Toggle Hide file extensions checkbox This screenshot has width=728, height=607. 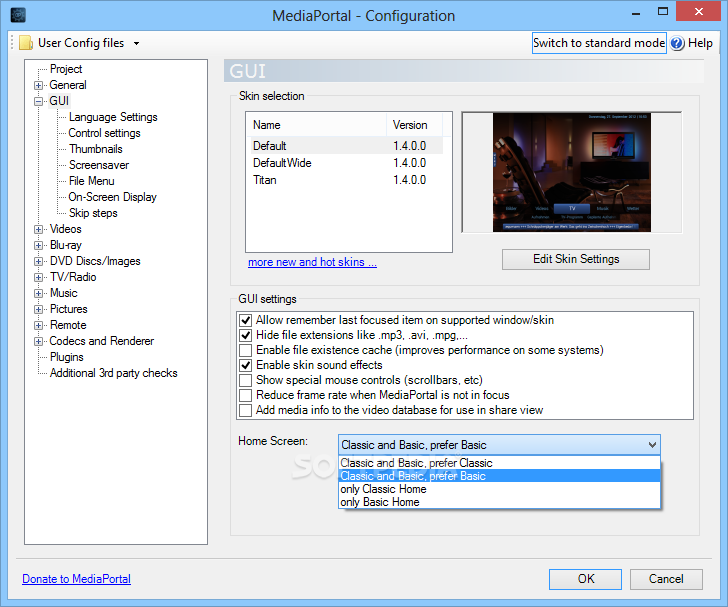point(246,335)
